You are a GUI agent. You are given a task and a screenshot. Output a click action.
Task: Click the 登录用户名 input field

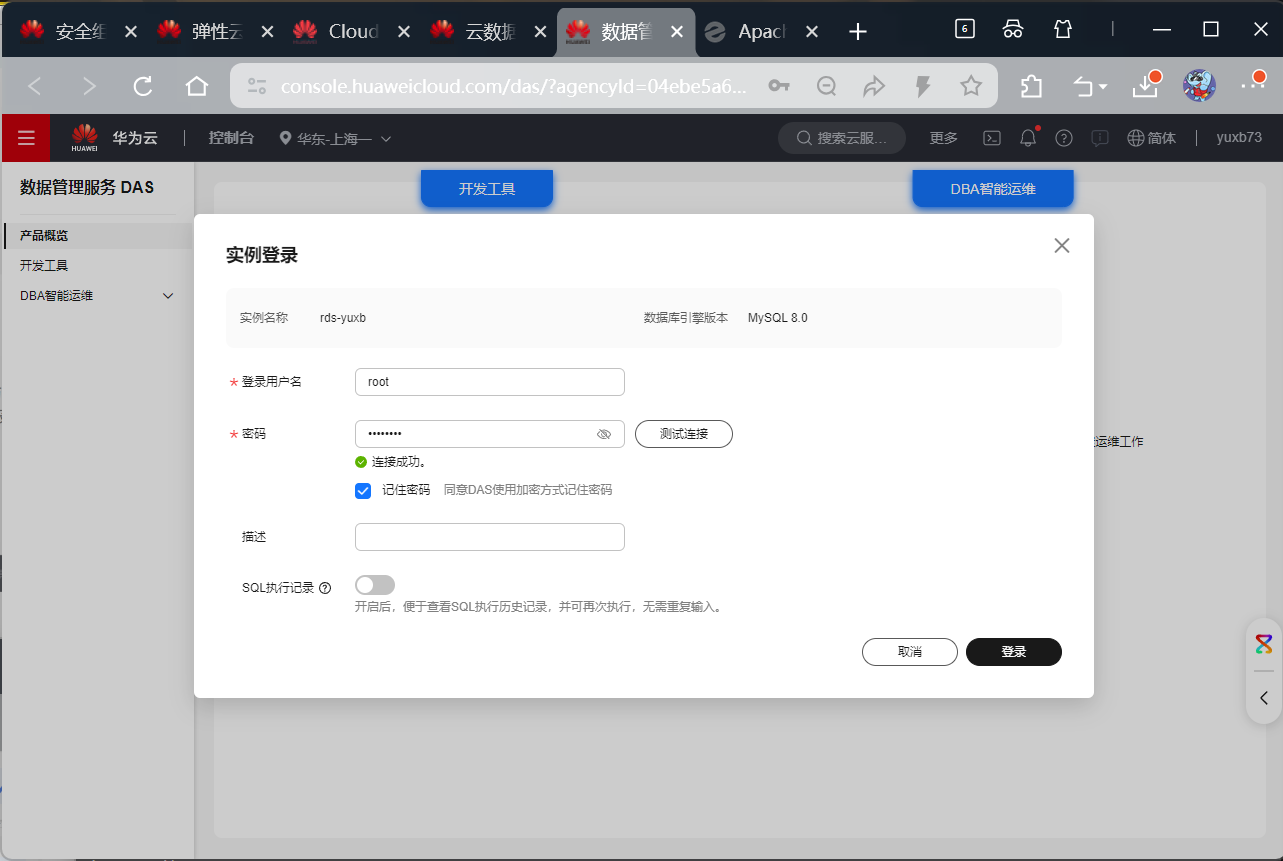coord(490,382)
